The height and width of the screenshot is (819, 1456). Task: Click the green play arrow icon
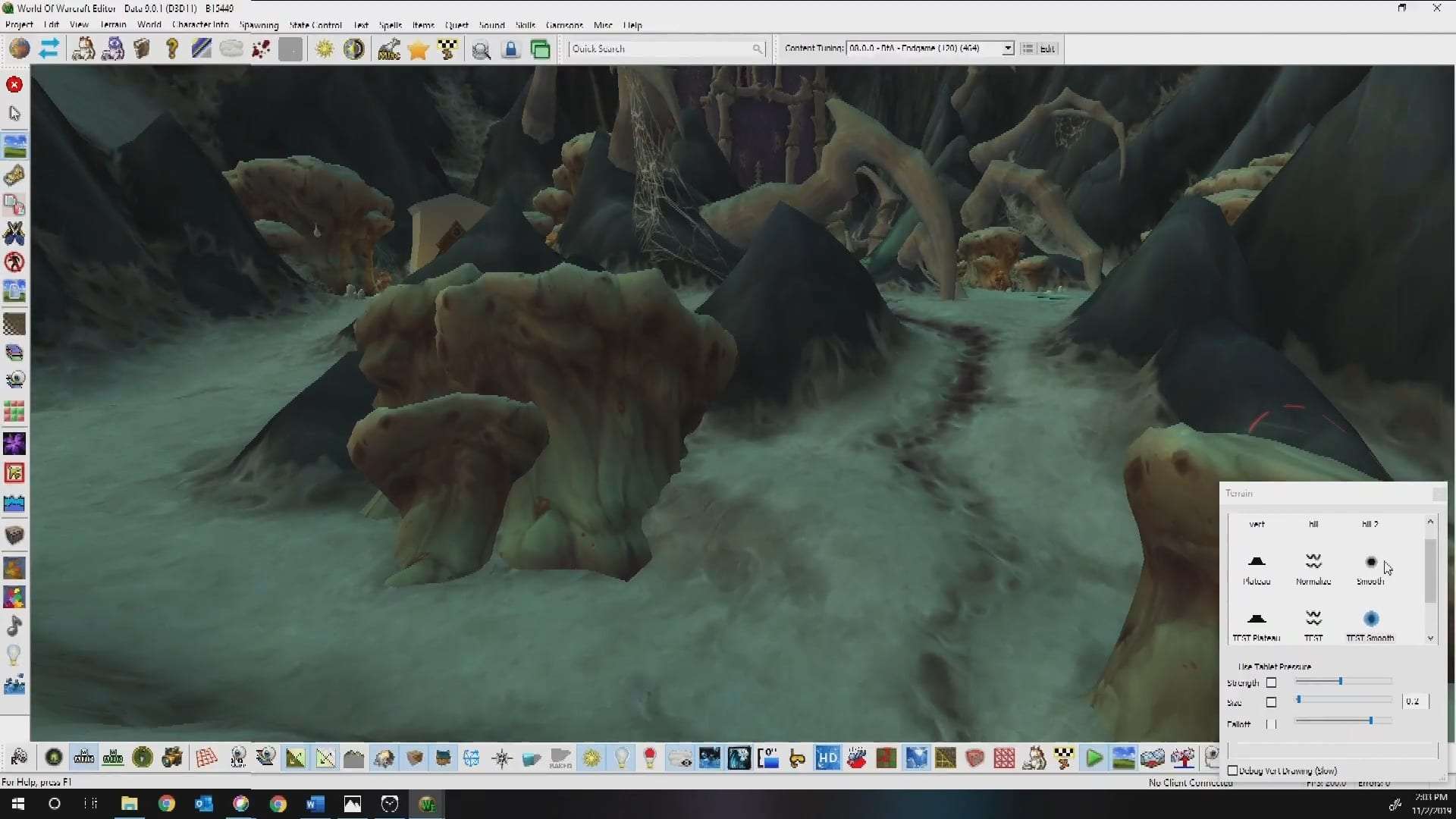point(1094,758)
